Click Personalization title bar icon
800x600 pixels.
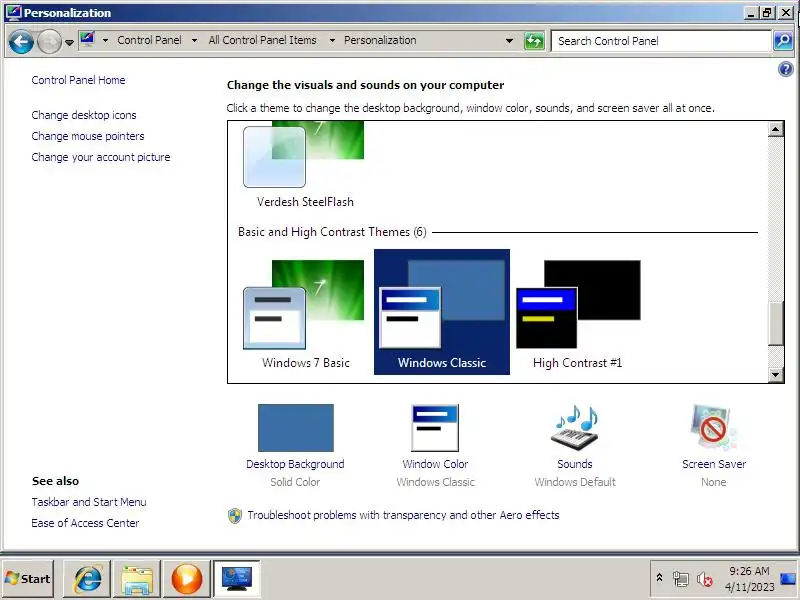[13, 12]
